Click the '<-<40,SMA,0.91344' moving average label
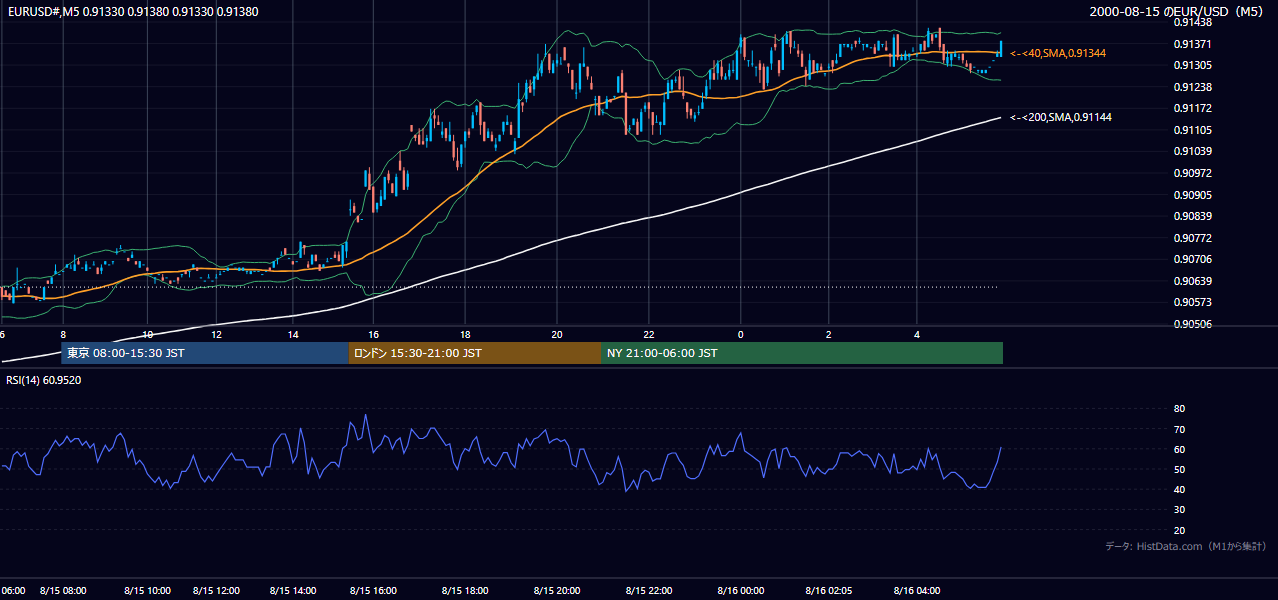This screenshot has width=1278, height=600. coord(1058,53)
